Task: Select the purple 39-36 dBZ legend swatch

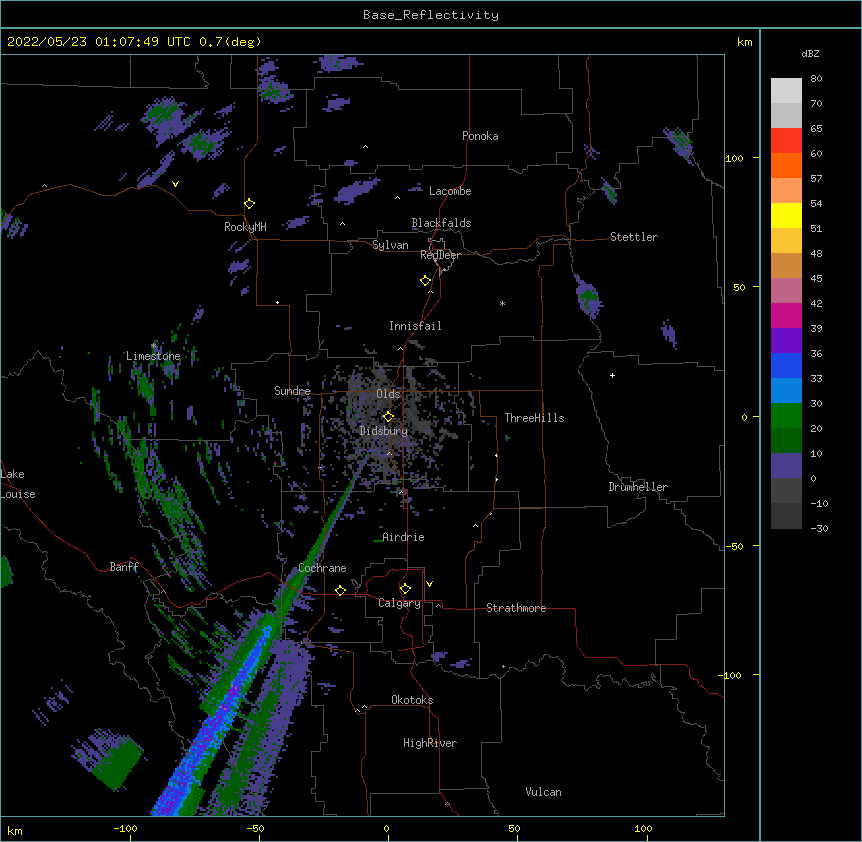Action: coord(786,341)
